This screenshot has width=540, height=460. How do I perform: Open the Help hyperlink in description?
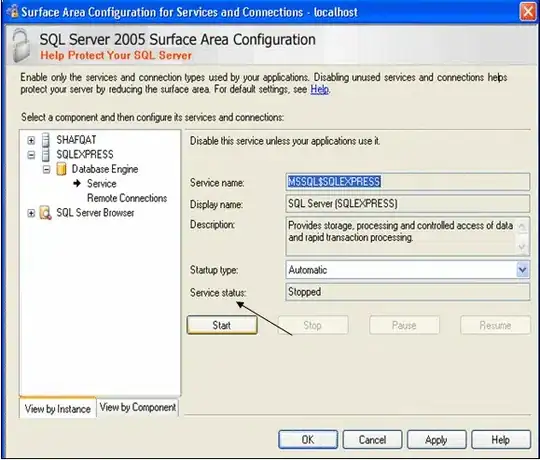[320, 90]
